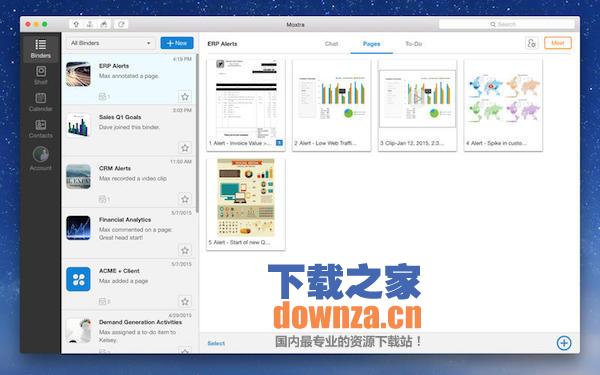Click 'Max recorded a video clip' message text

[x=133, y=178]
